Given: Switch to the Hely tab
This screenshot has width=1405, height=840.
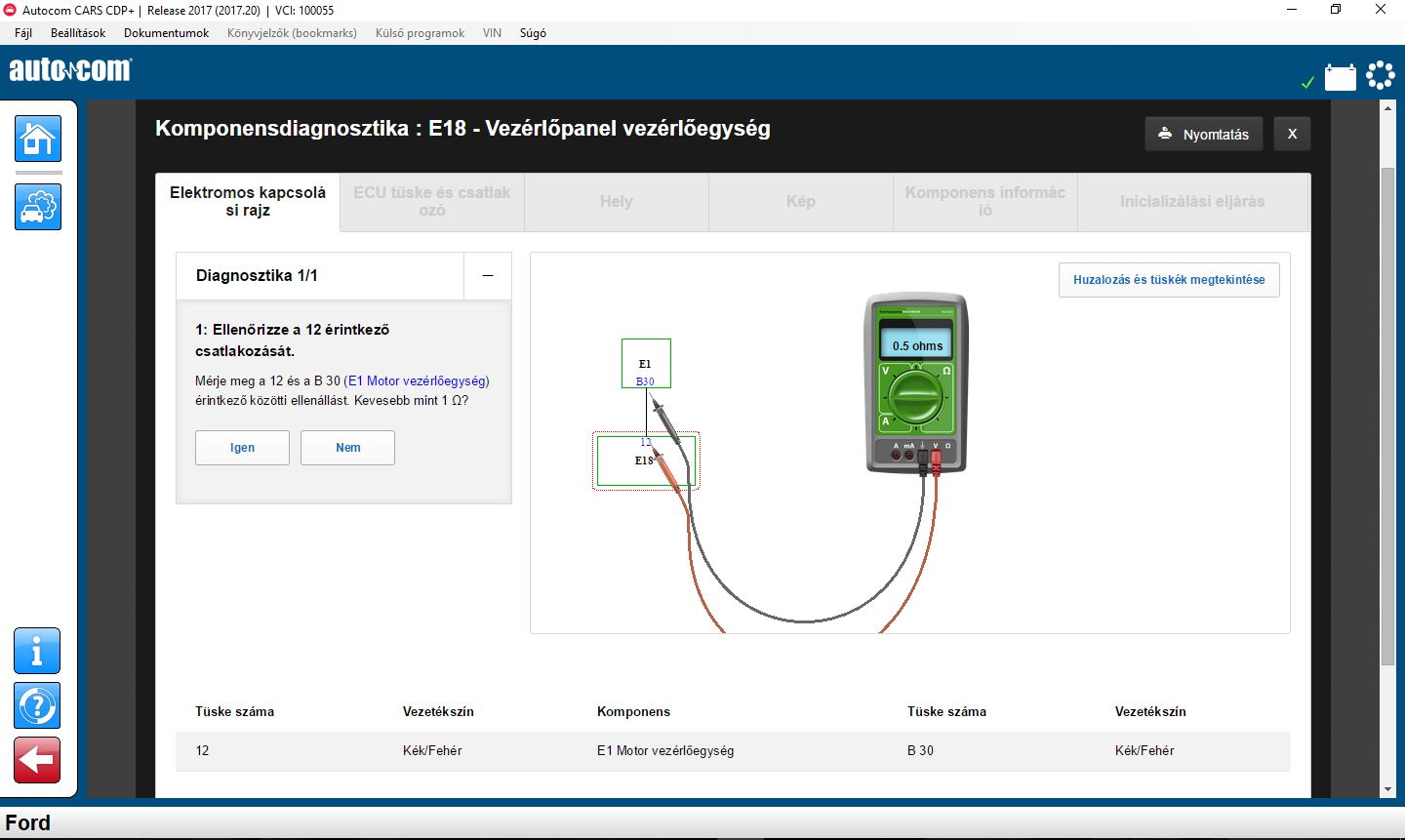Looking at the screenshot, I should 616,202.
